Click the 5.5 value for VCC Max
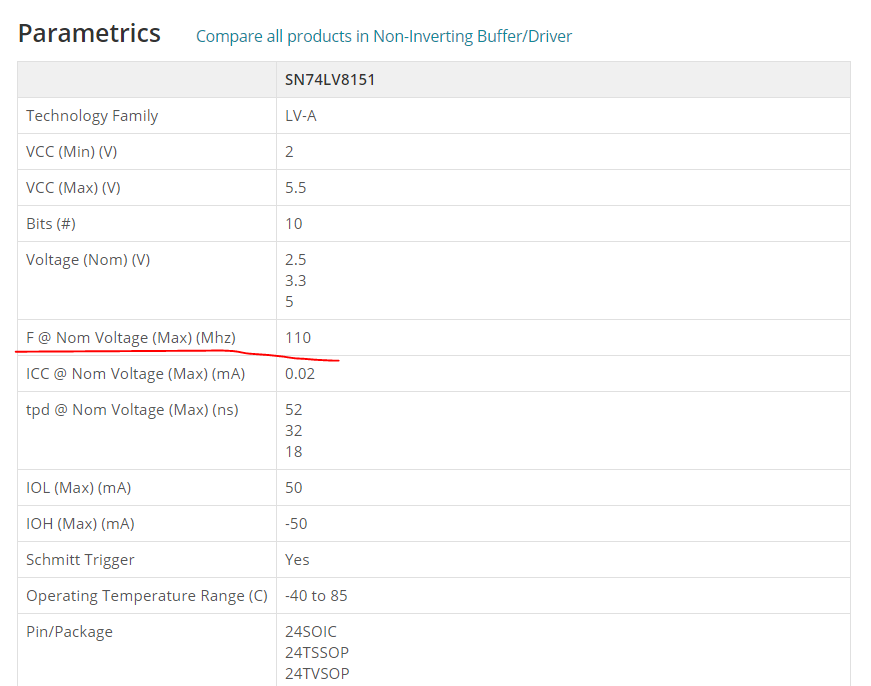Viewport: 871px width, 686px height. pyautogui.click(x=296, y=188)
